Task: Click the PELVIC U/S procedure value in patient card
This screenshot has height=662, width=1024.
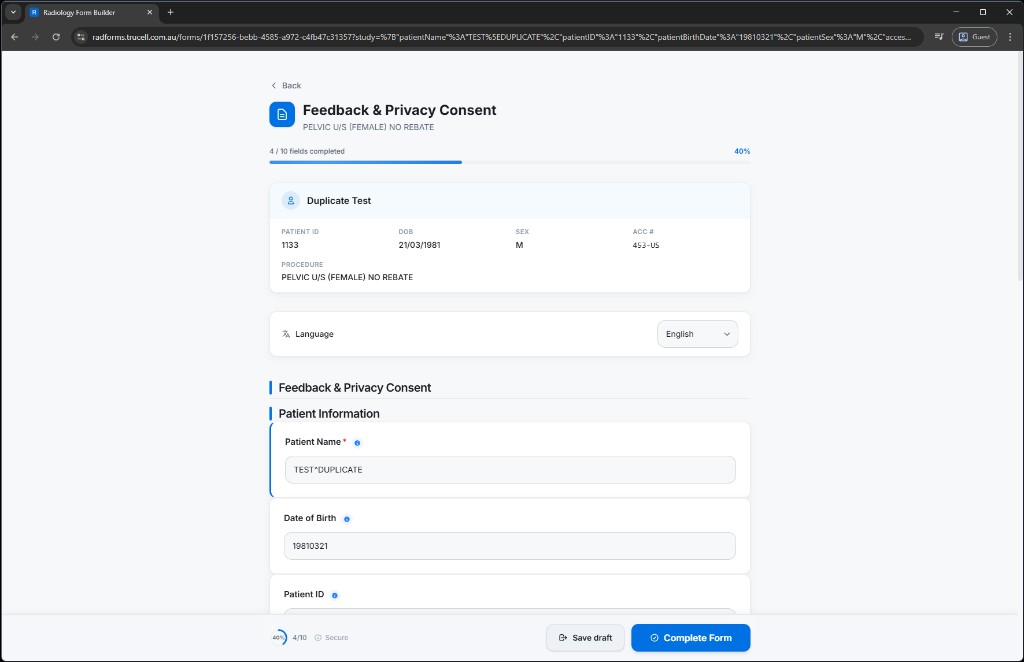Action: pos(347,277)
